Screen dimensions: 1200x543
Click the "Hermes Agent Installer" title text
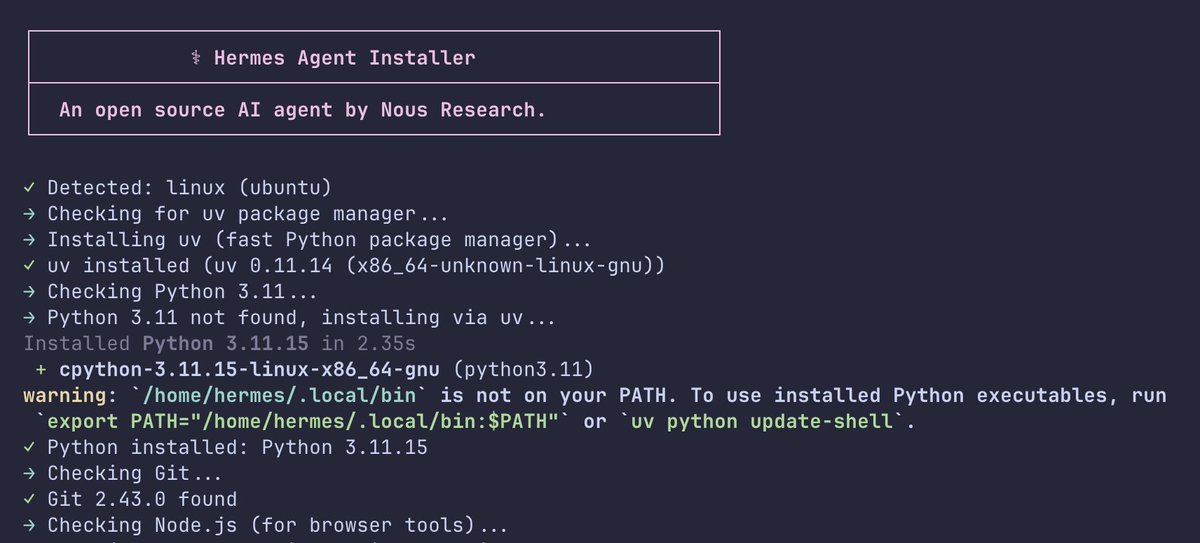[344, 58]
